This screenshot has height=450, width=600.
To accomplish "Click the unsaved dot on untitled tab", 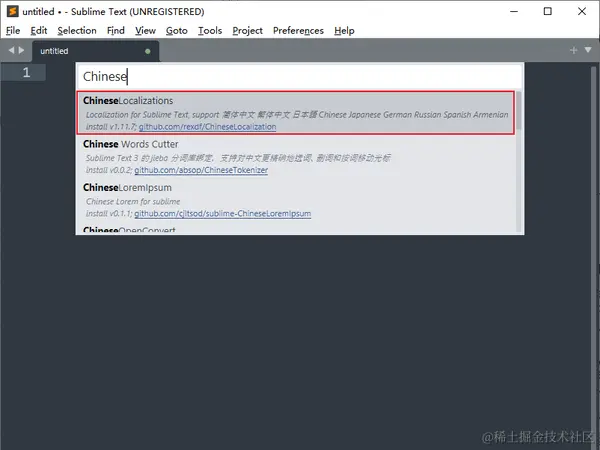I will pyautogui.click(x=148, y=51).
